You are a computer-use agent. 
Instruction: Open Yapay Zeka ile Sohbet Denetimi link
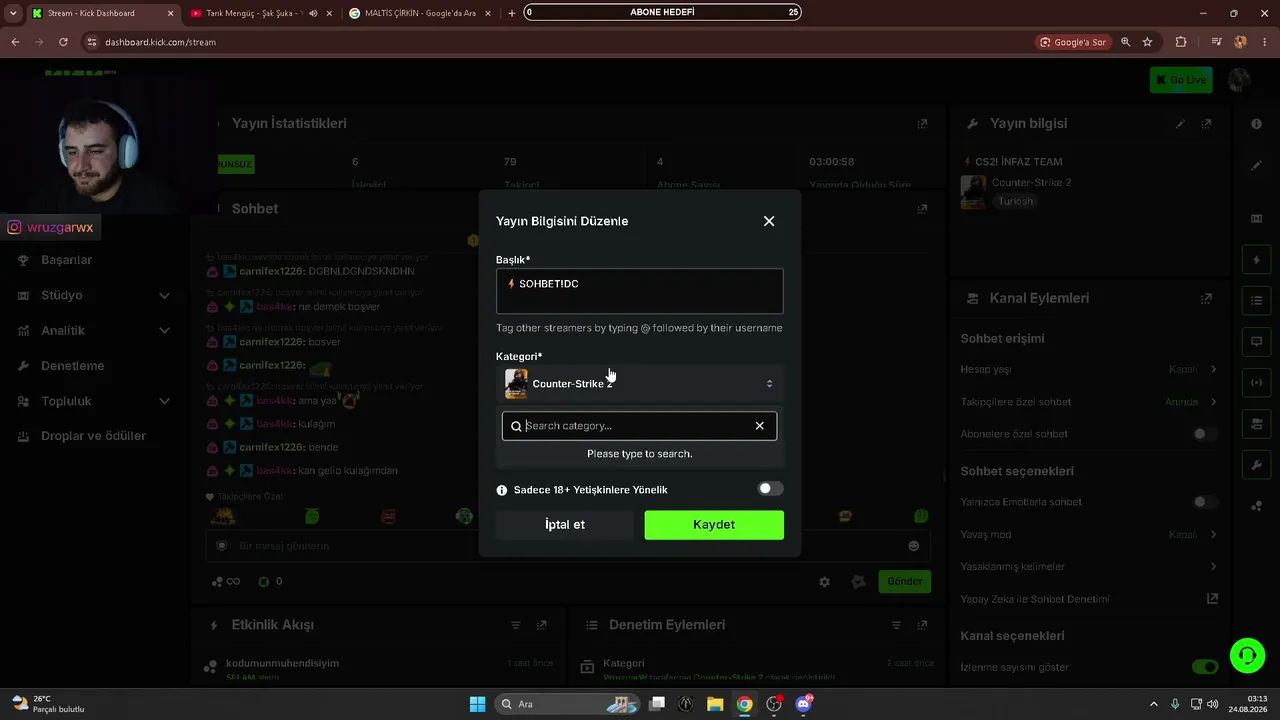click(x=1089, y=599)
